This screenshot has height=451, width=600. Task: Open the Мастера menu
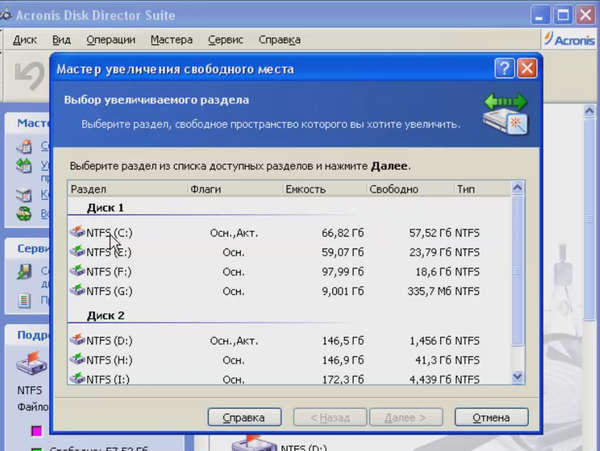[x=171, y=40]
